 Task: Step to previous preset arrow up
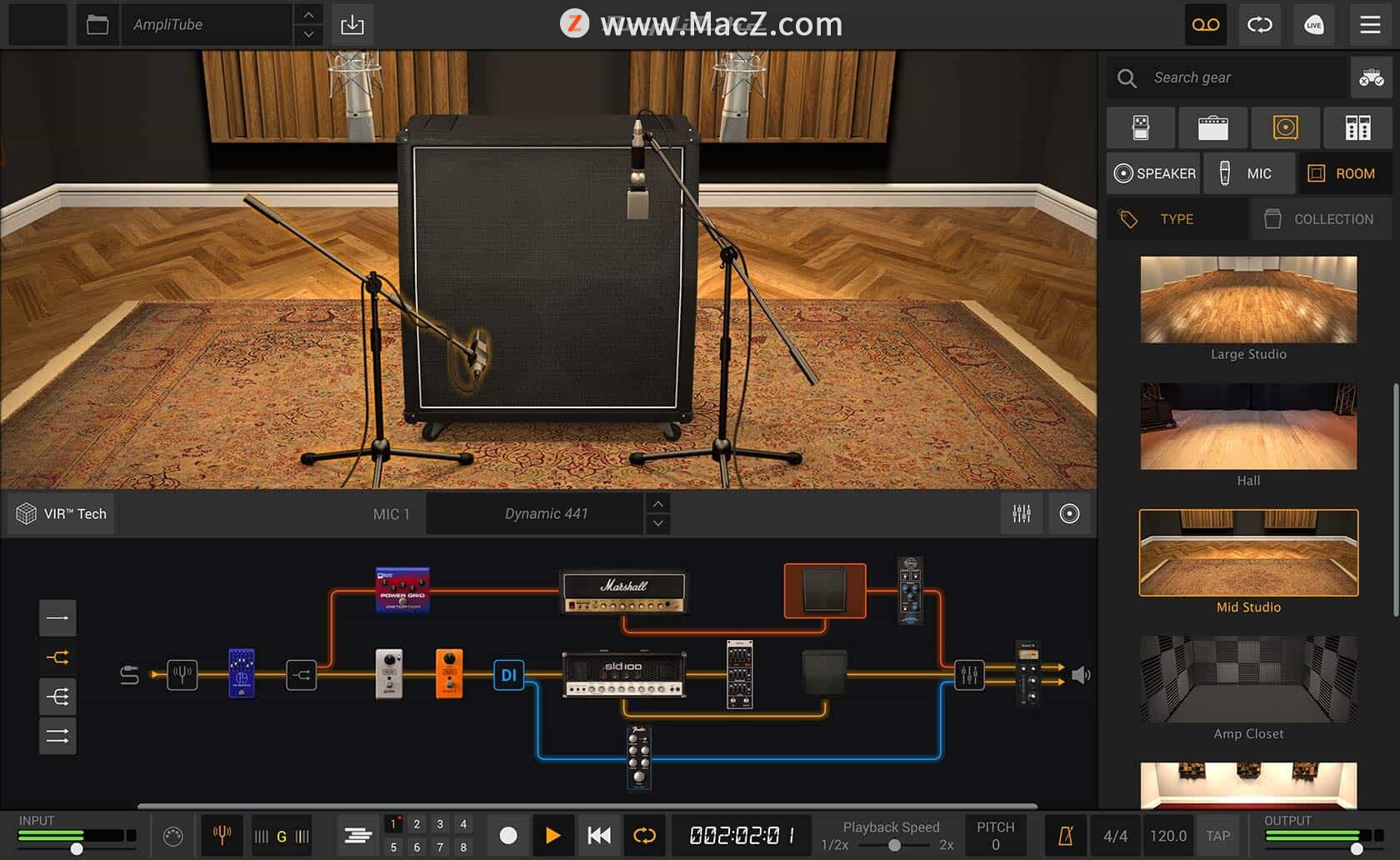308,15
